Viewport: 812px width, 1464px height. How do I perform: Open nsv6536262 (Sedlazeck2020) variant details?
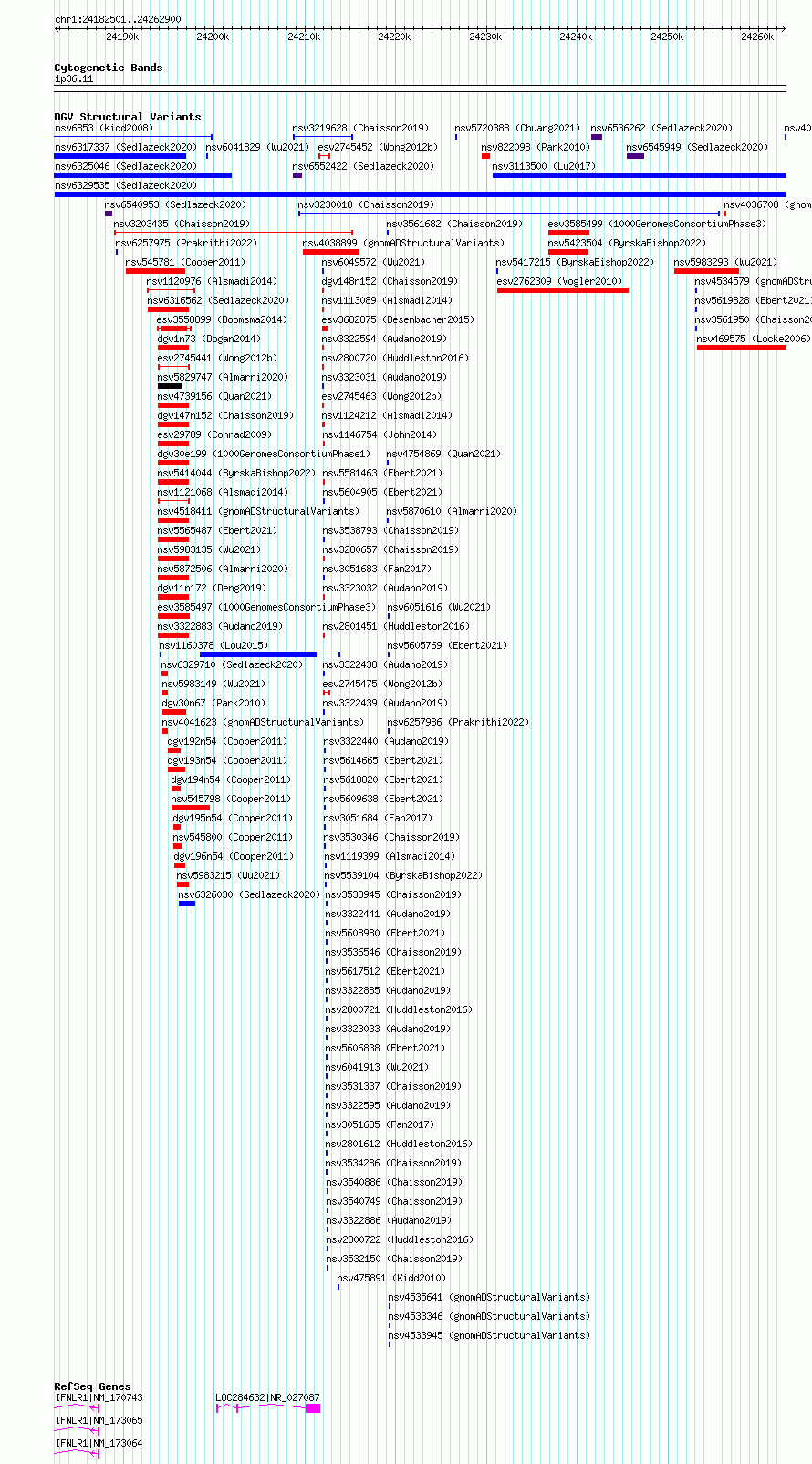(x=661, y=129)
